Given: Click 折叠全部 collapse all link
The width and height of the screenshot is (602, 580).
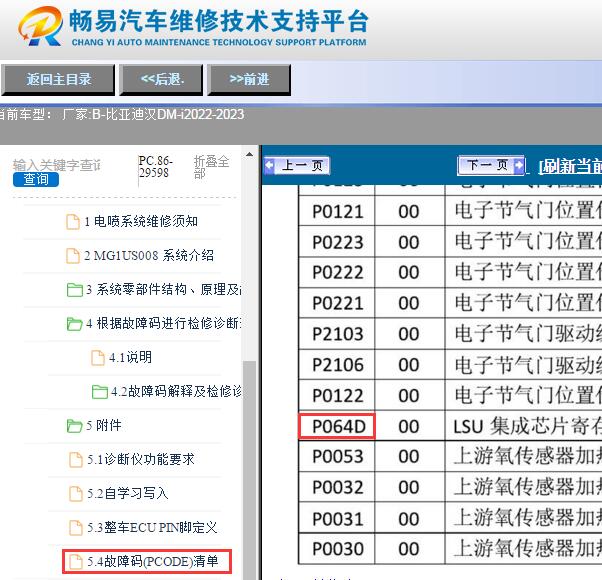Looking at the screenshot, I should [211, 167].
